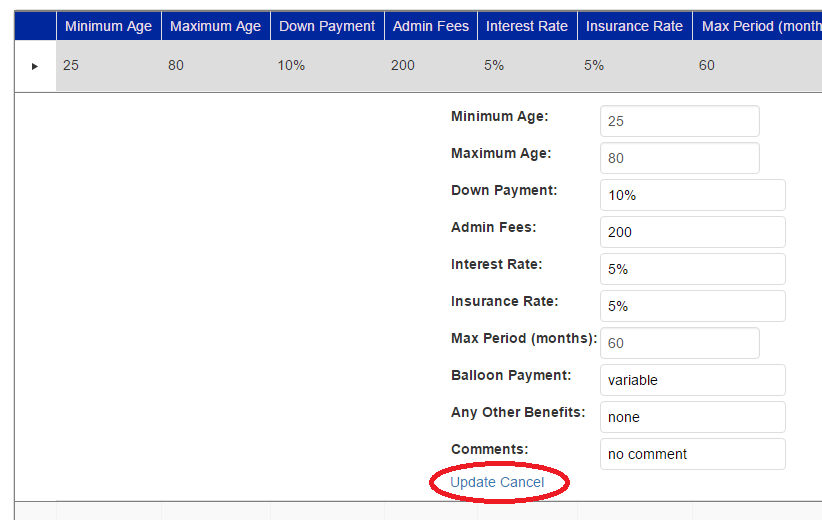Click into the Insurance Rate field
This screenshot has width=822, height=520.
click(692, 306)
